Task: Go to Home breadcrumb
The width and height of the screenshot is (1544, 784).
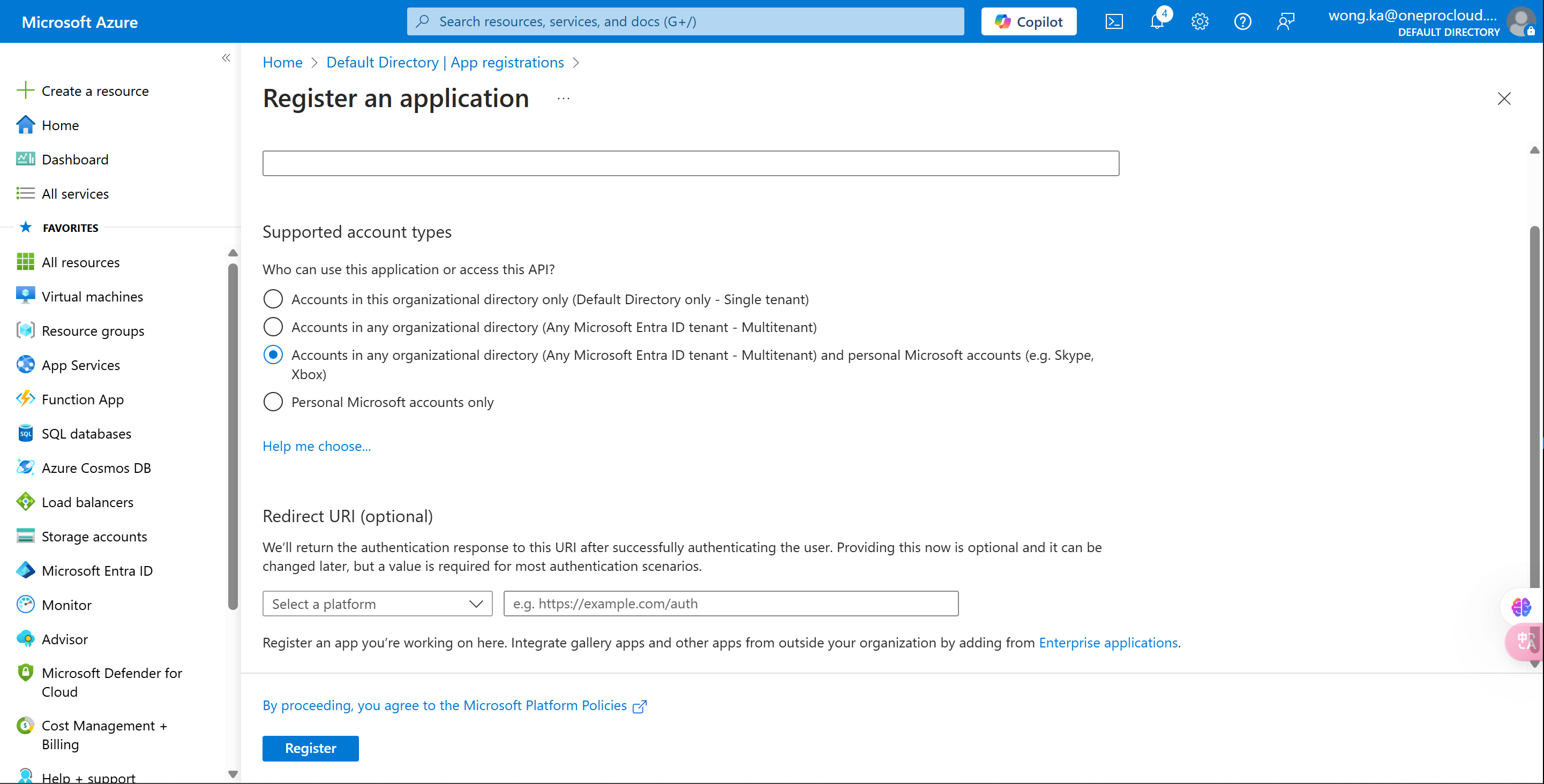Action: (282, 62)
